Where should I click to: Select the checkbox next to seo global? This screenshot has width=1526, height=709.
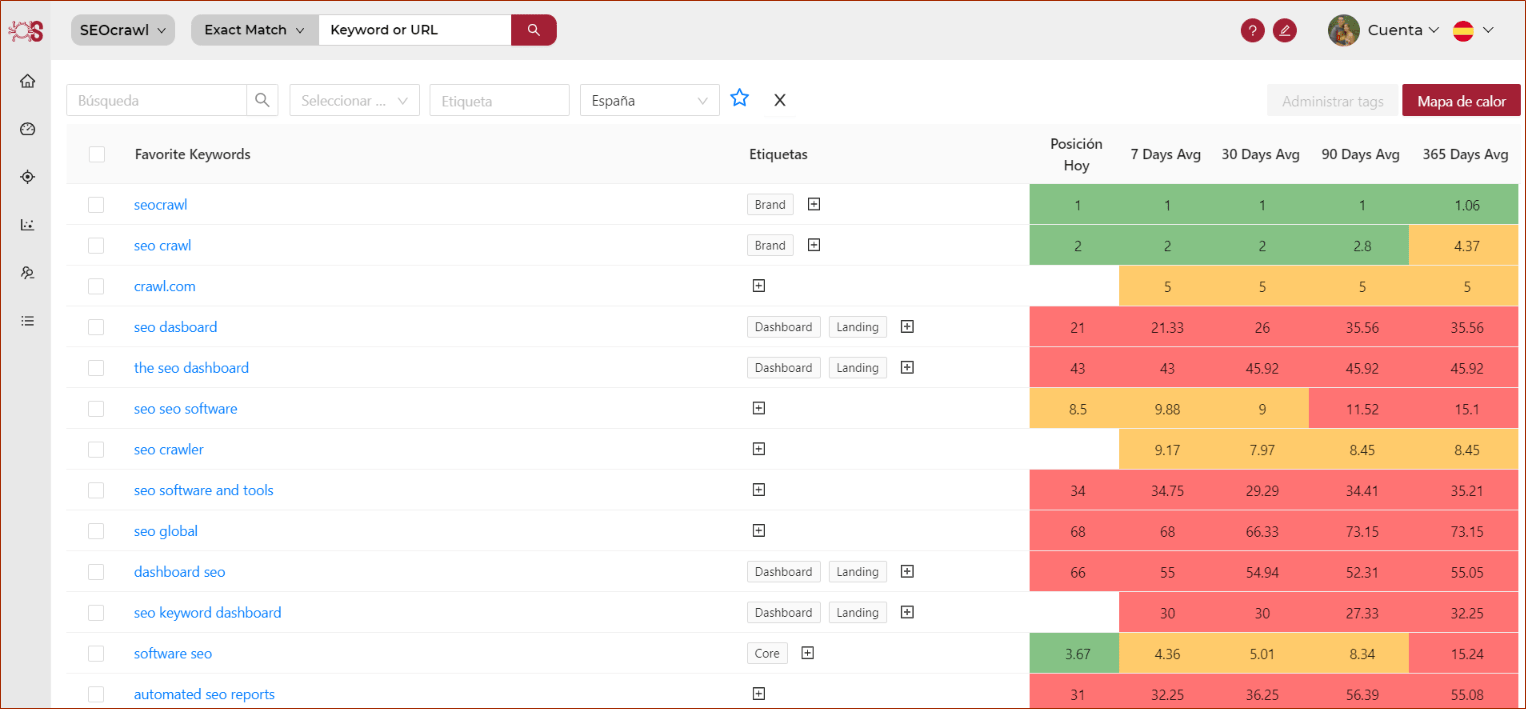pos(96,531)
